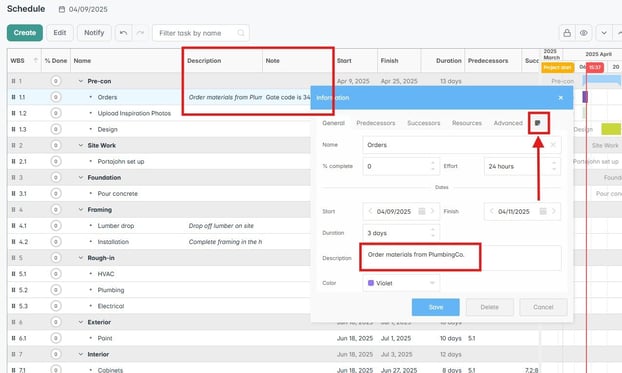Image resolution: width=622 pixels, height=373 pixels.
Task: Switch to the Predecessors tab
Action: 376,123
